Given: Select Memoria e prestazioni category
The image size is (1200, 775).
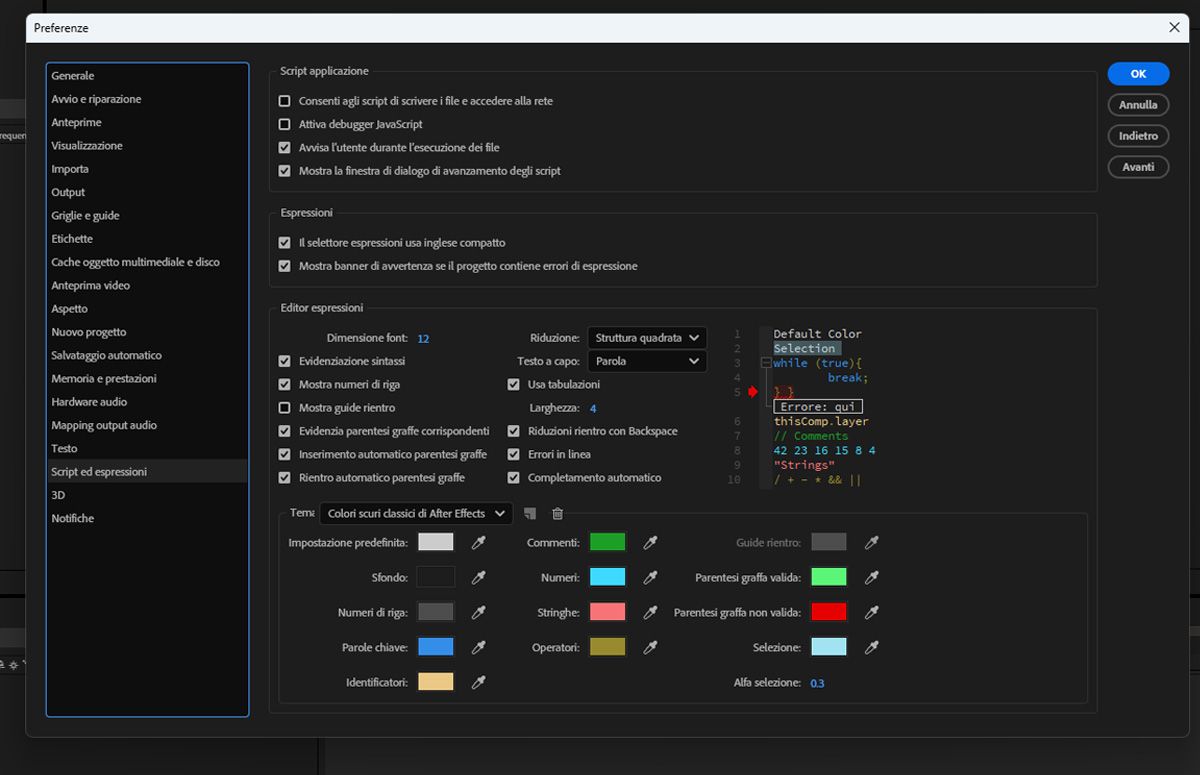Looking at the screenshot, I should (148, 378).
